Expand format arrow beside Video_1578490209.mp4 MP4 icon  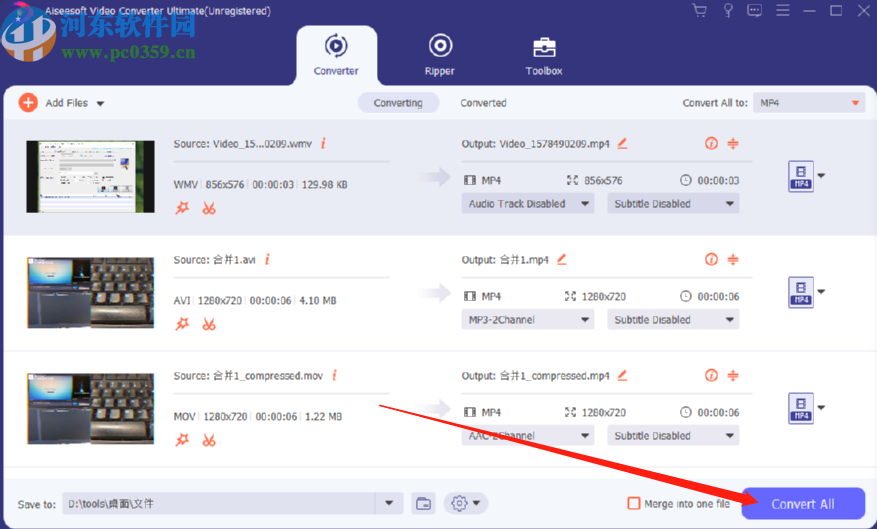(821, 176)
